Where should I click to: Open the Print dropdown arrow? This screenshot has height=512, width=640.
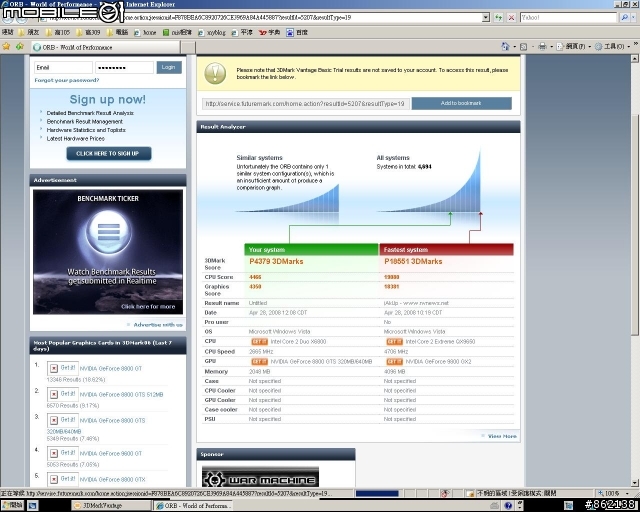click(x=551, y=47)
